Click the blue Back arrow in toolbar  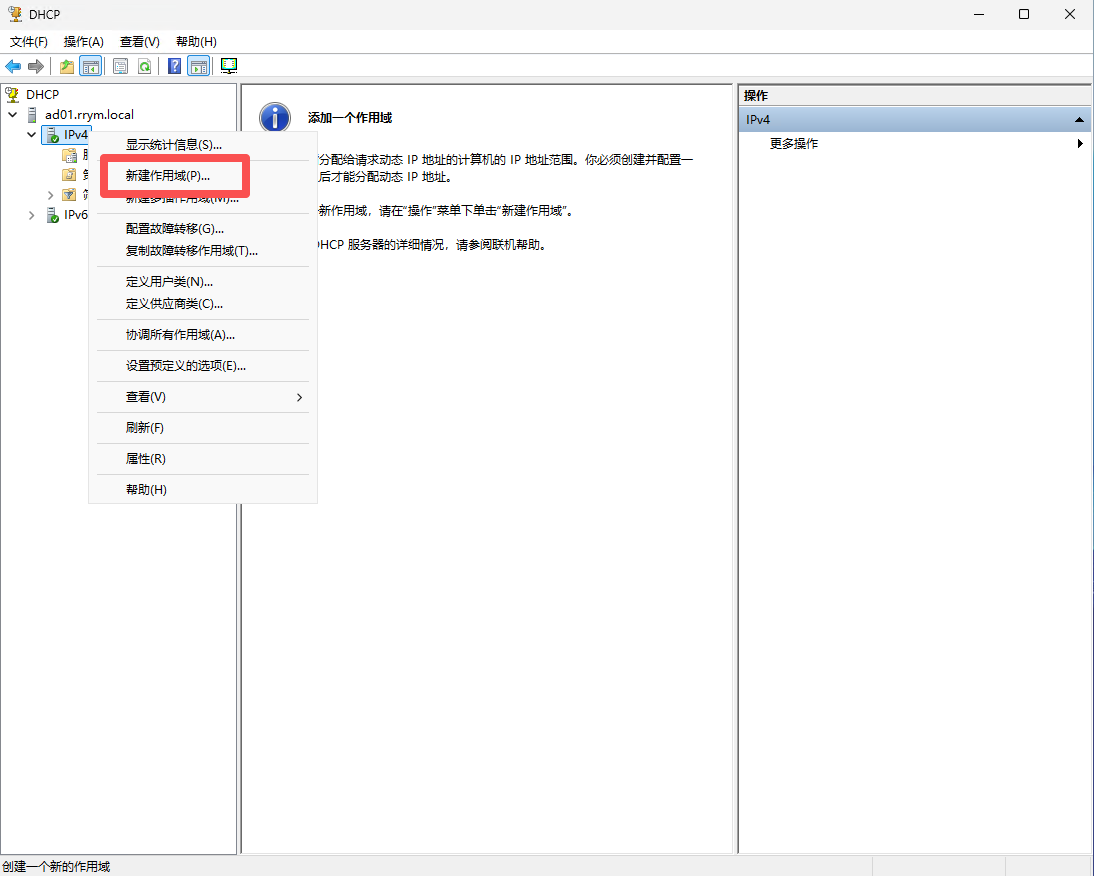13,66
